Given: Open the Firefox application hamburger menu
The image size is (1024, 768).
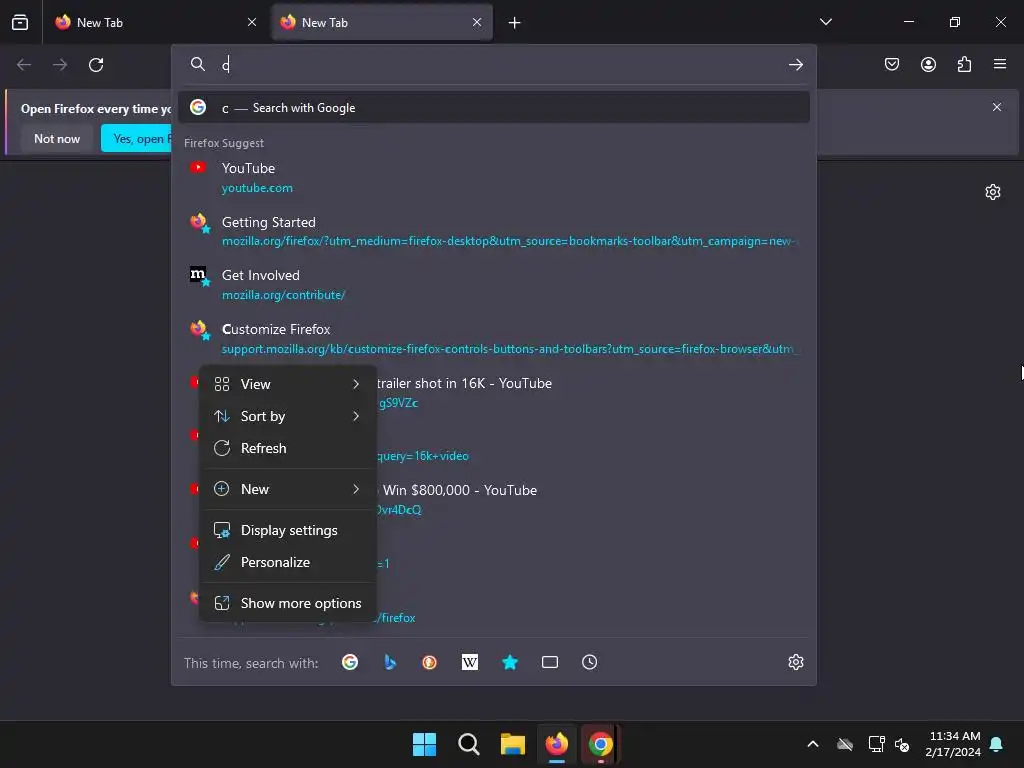Looking at the screenshot, I should coord(999,64).
